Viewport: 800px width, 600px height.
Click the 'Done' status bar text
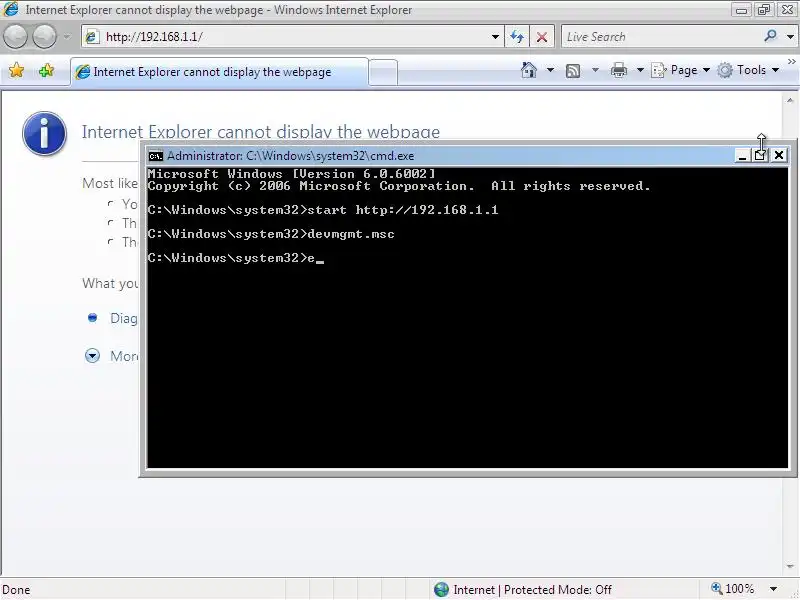(16, 590)
